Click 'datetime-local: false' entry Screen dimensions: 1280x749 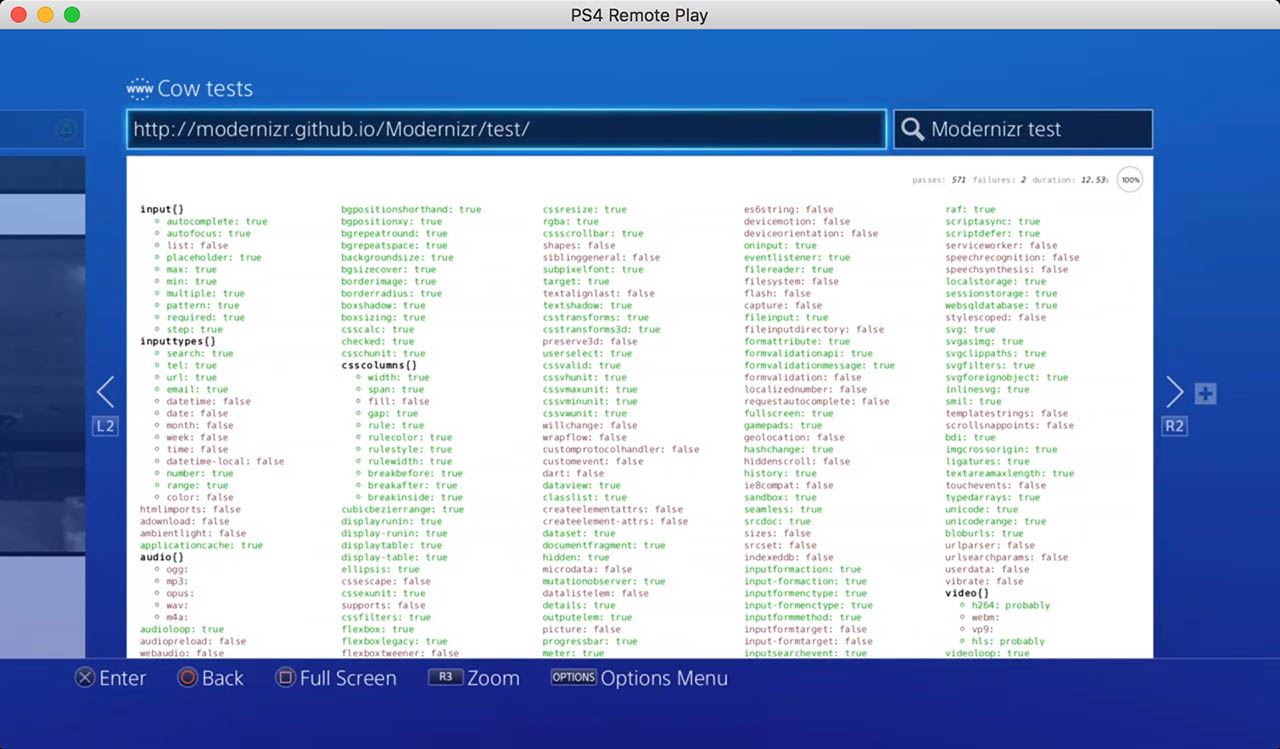(x=225, y=462)
